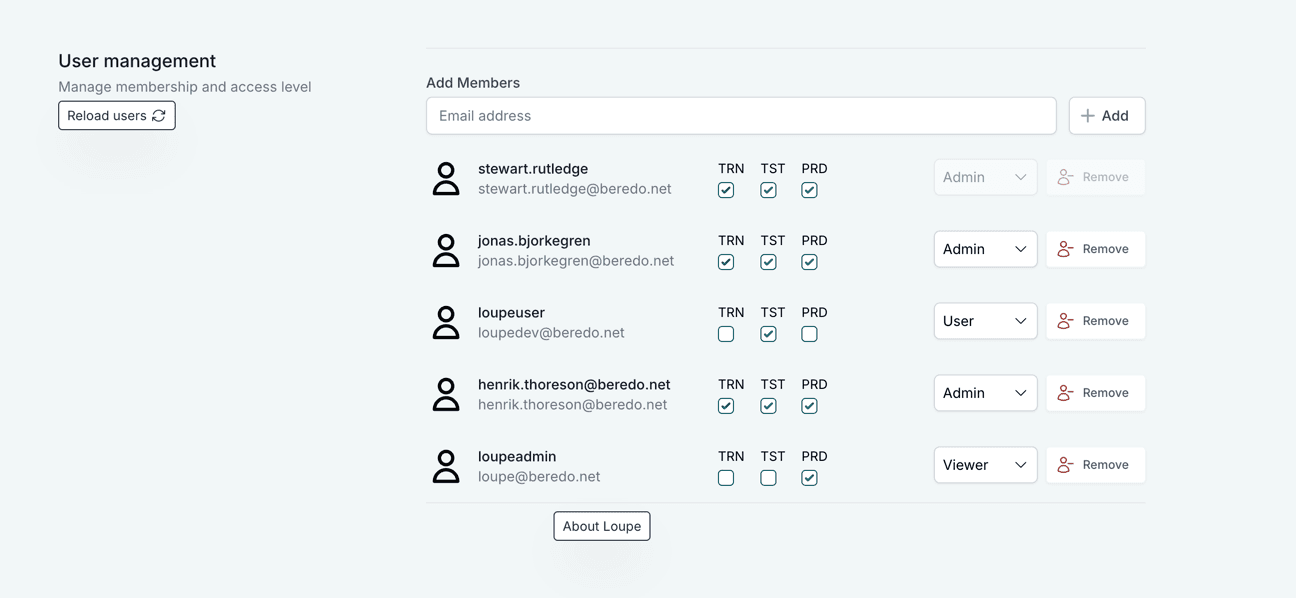Remove loupeadmin from the member list
1296x598 pixels.
click(1095, 465)
